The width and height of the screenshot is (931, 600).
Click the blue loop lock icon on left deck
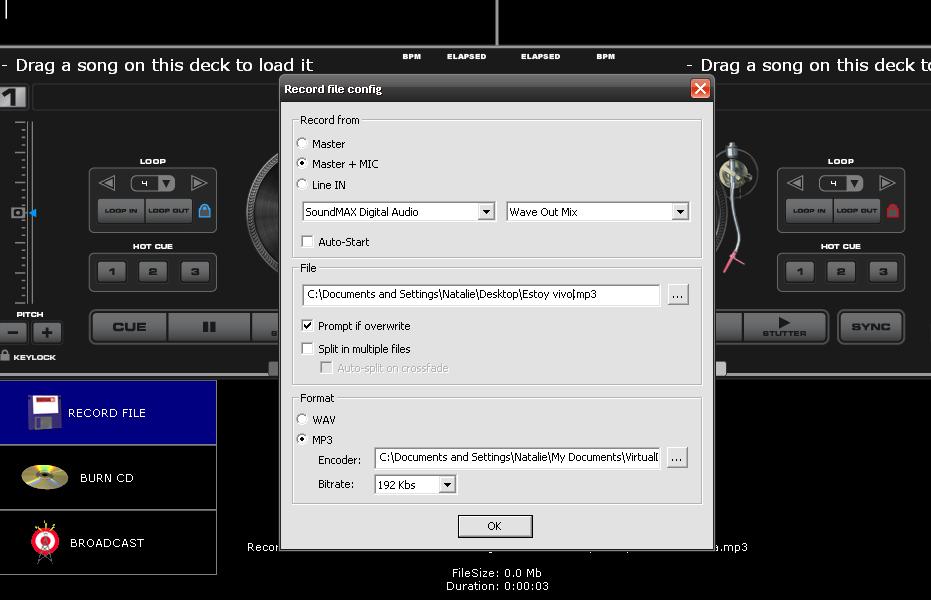pyautogui.click(x=204, y=211)
